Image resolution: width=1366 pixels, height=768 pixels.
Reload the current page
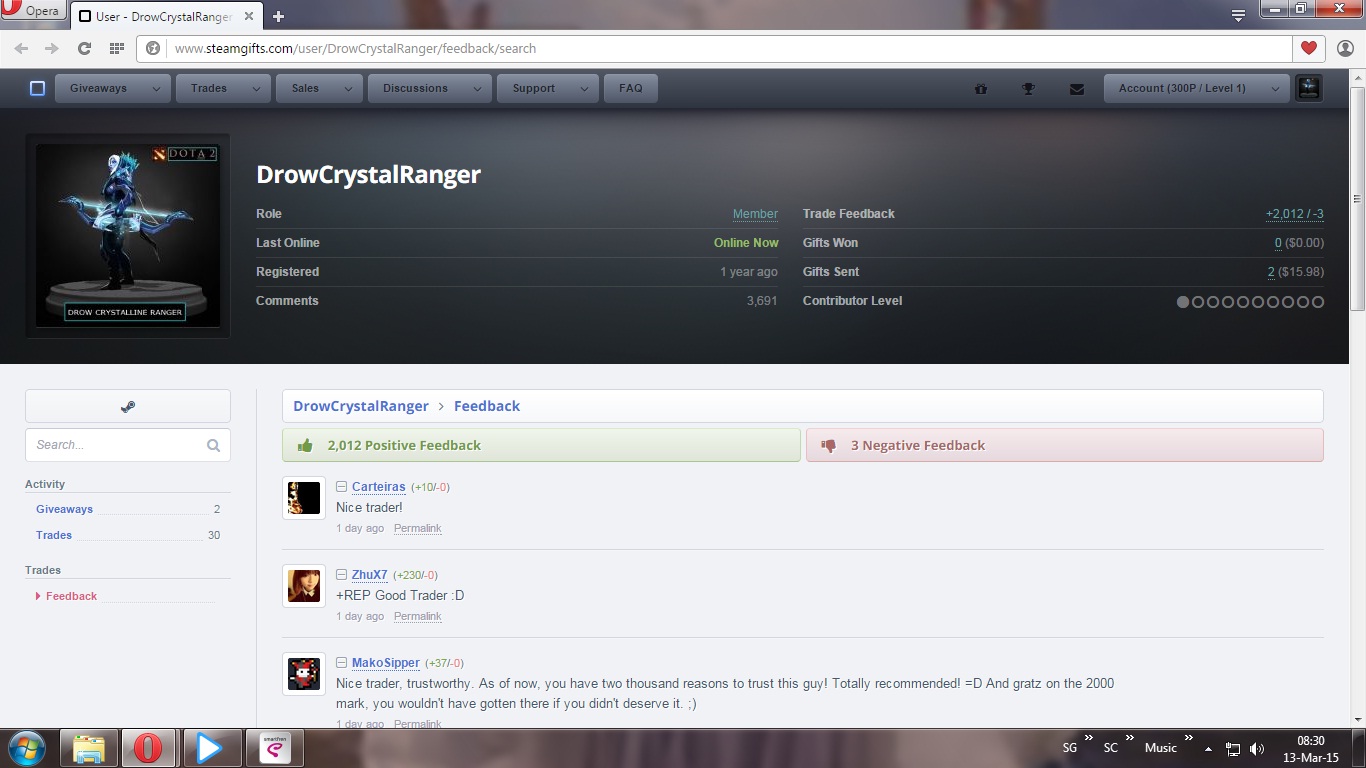tap(84, 48)
